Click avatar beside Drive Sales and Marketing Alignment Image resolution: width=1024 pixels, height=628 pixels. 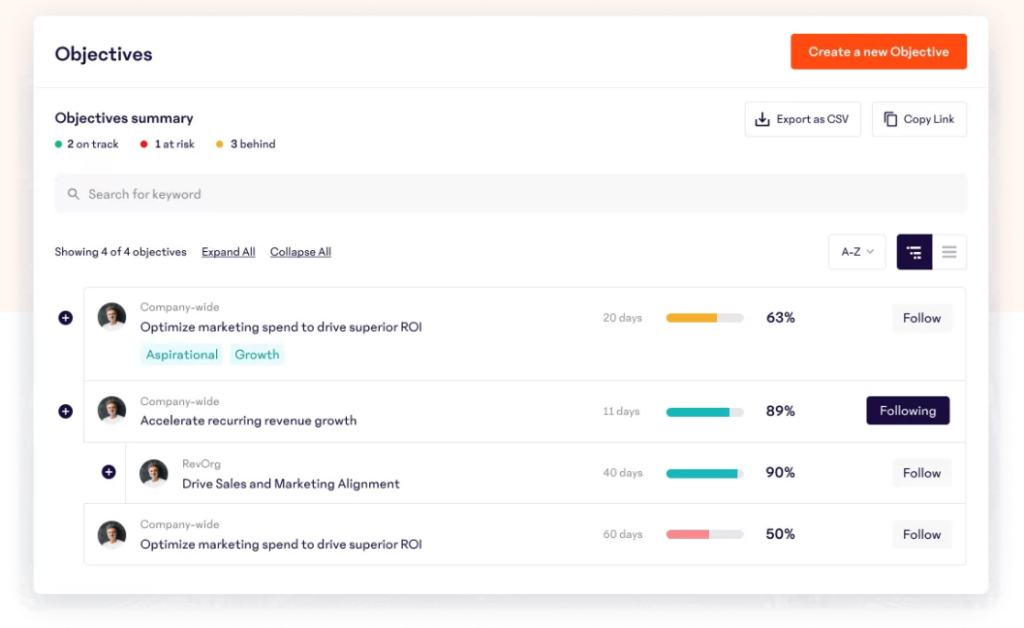pyautogui.click(x=154, y=473)
